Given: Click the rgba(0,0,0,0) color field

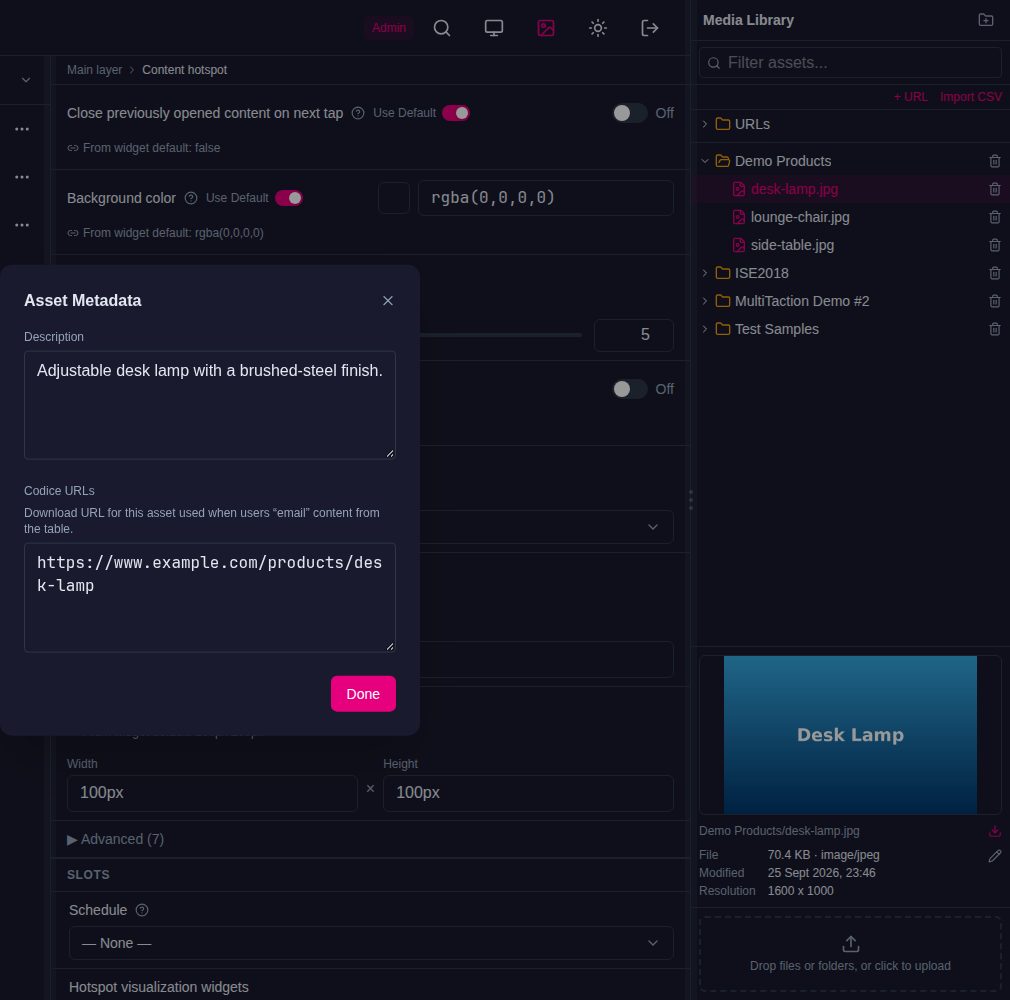Looking at the screenshot, I should click(546, 198).
